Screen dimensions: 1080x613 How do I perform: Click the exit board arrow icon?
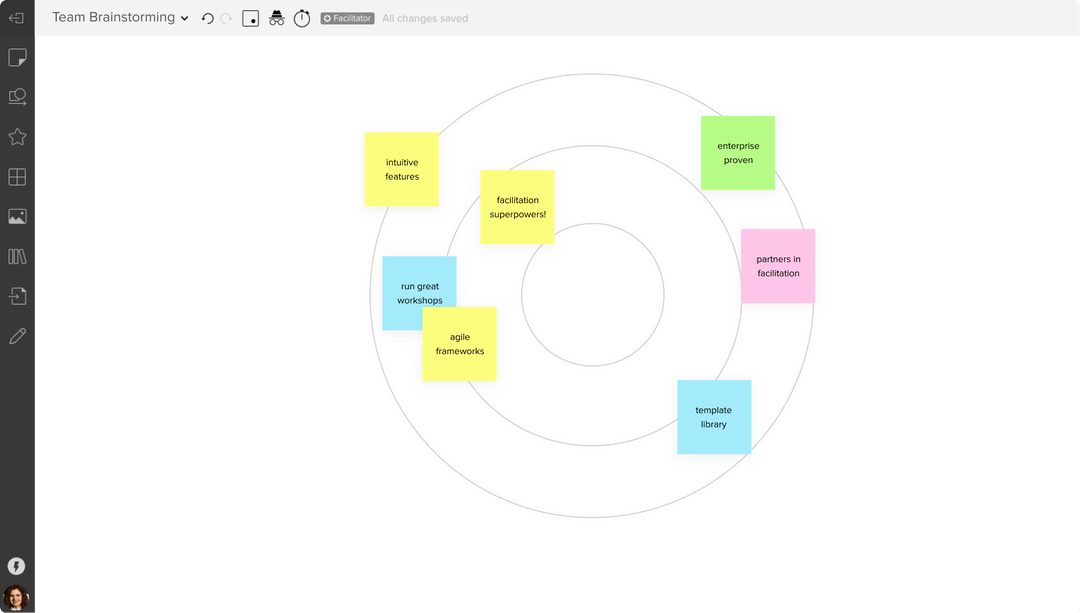[17, 18]
